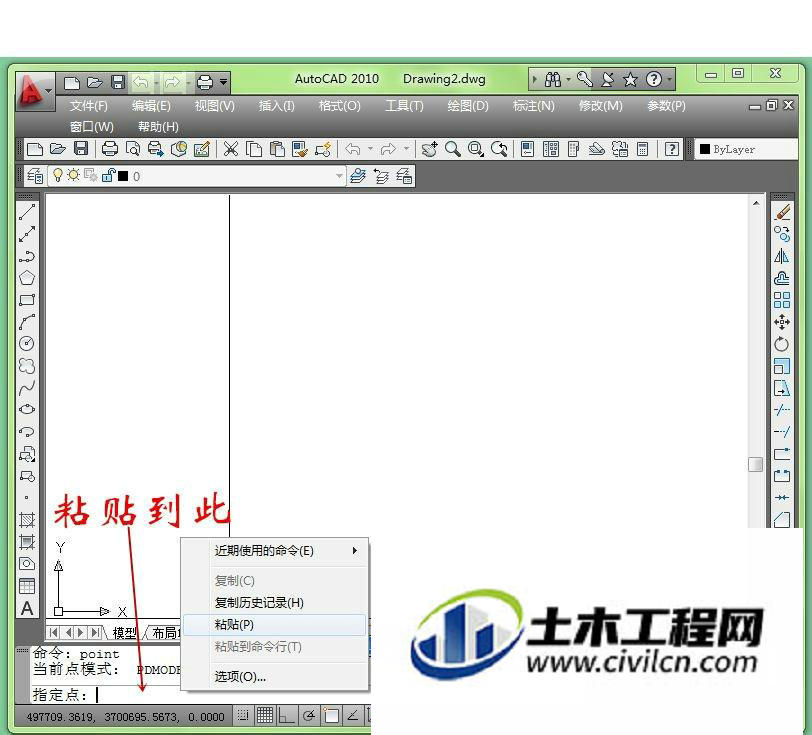Click the first-tab navigation arrow button

(x=53, y=632)
